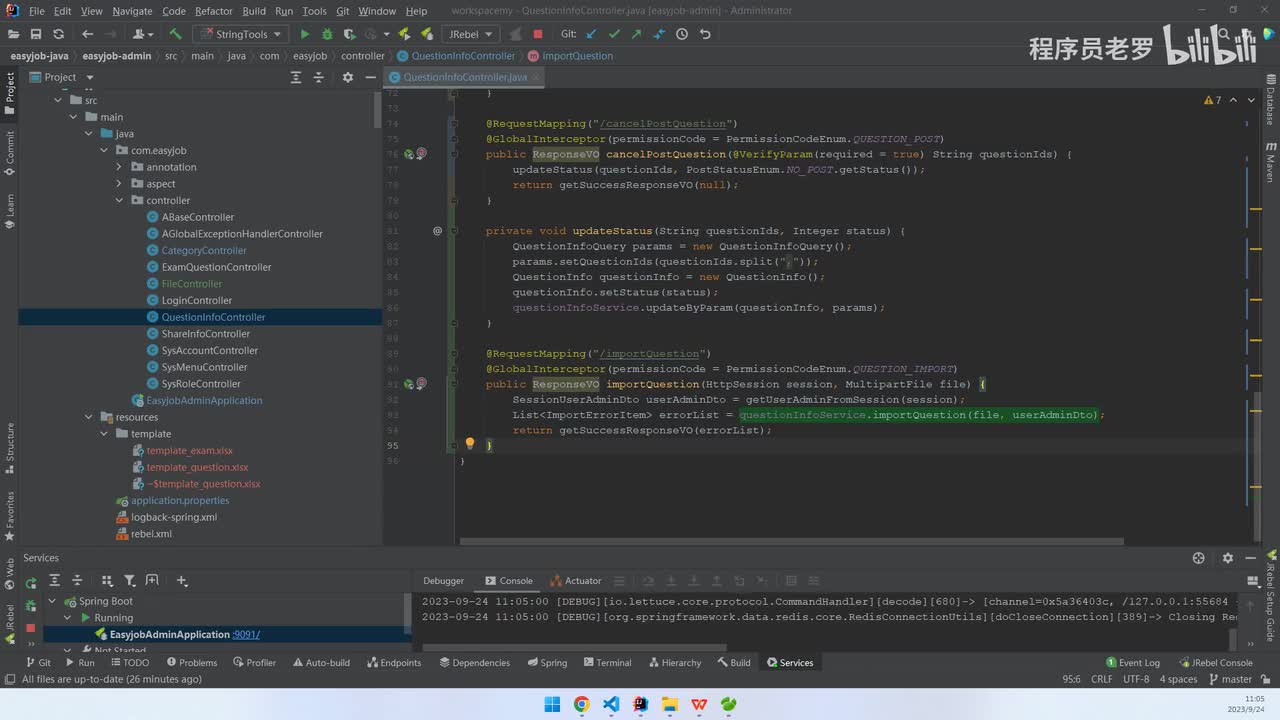This screenshot has height=720, width=1280.
Task: Stop the running process via red square
Action: click(x=538, y=34)
